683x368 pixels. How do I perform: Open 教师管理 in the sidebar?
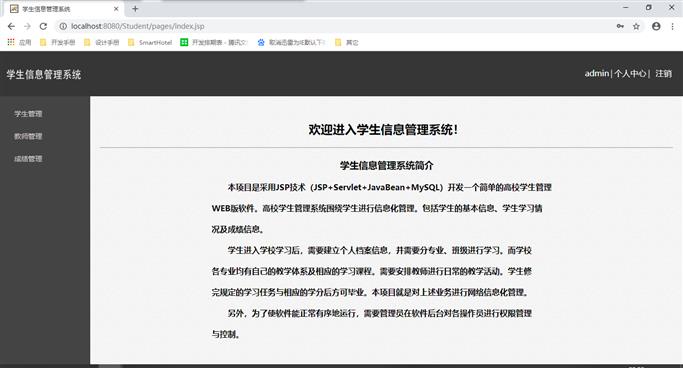pos(28,136)
